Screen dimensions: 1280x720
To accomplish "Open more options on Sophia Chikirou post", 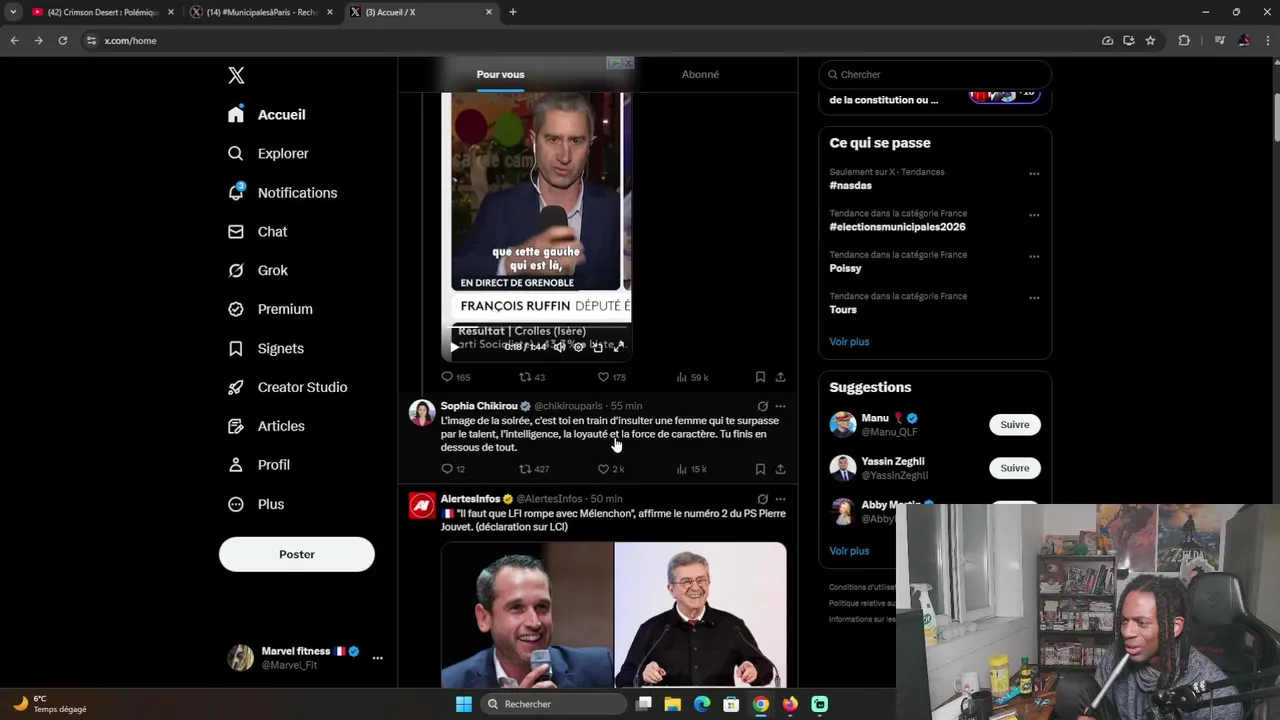I will (x=780, y=406).
